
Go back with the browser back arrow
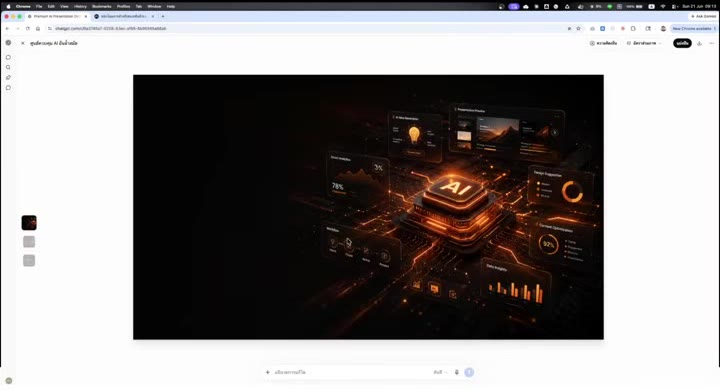7,28
